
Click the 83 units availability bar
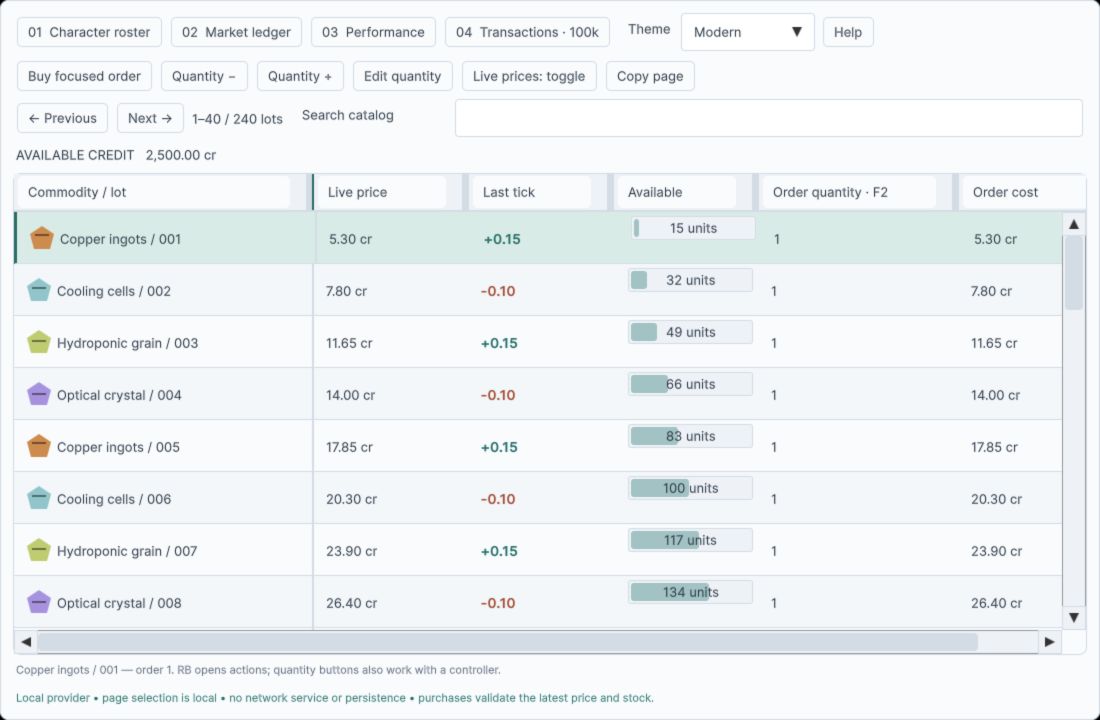click(690, 436)
